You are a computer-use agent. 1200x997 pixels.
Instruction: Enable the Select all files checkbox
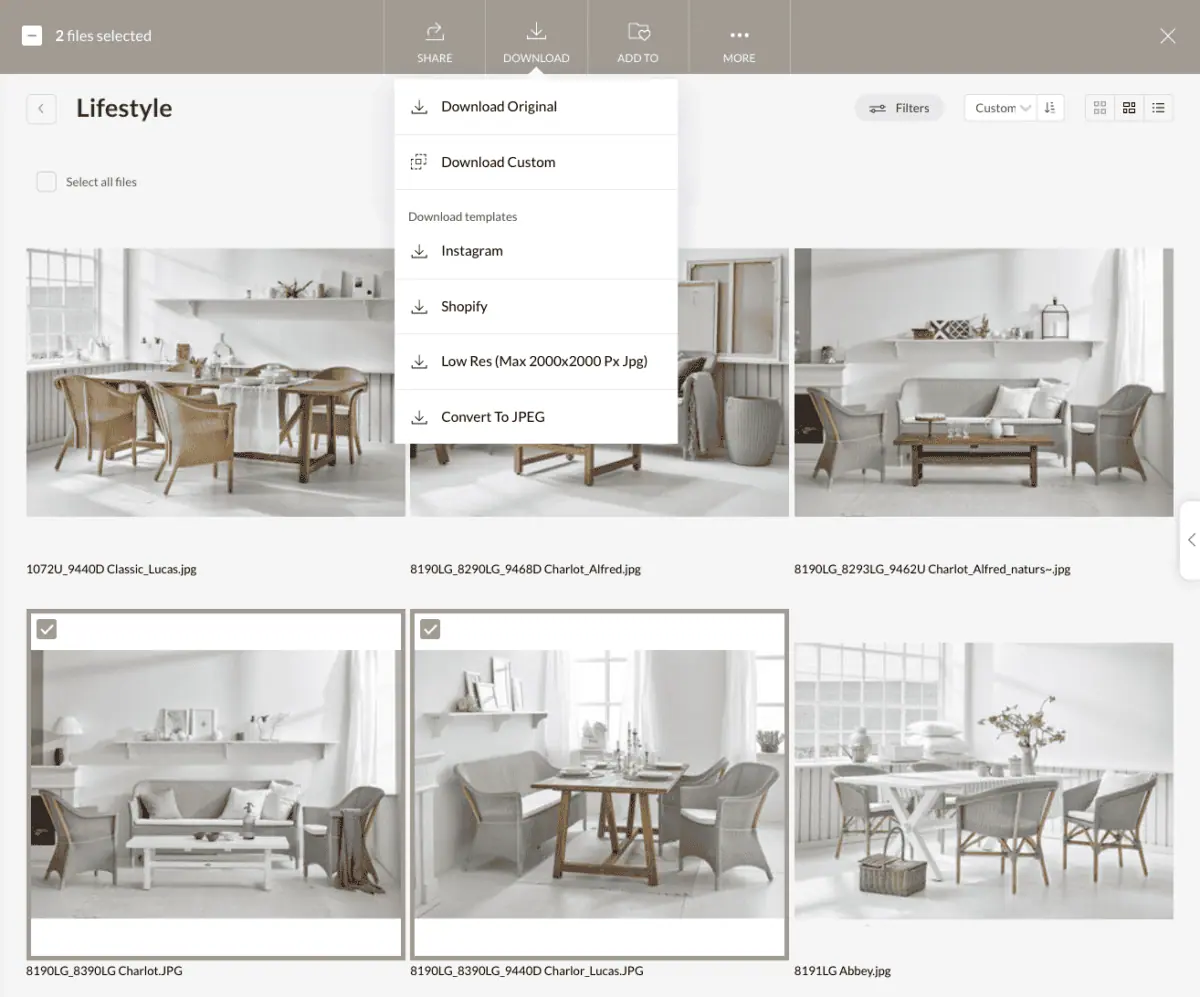[x=46, y=181]
